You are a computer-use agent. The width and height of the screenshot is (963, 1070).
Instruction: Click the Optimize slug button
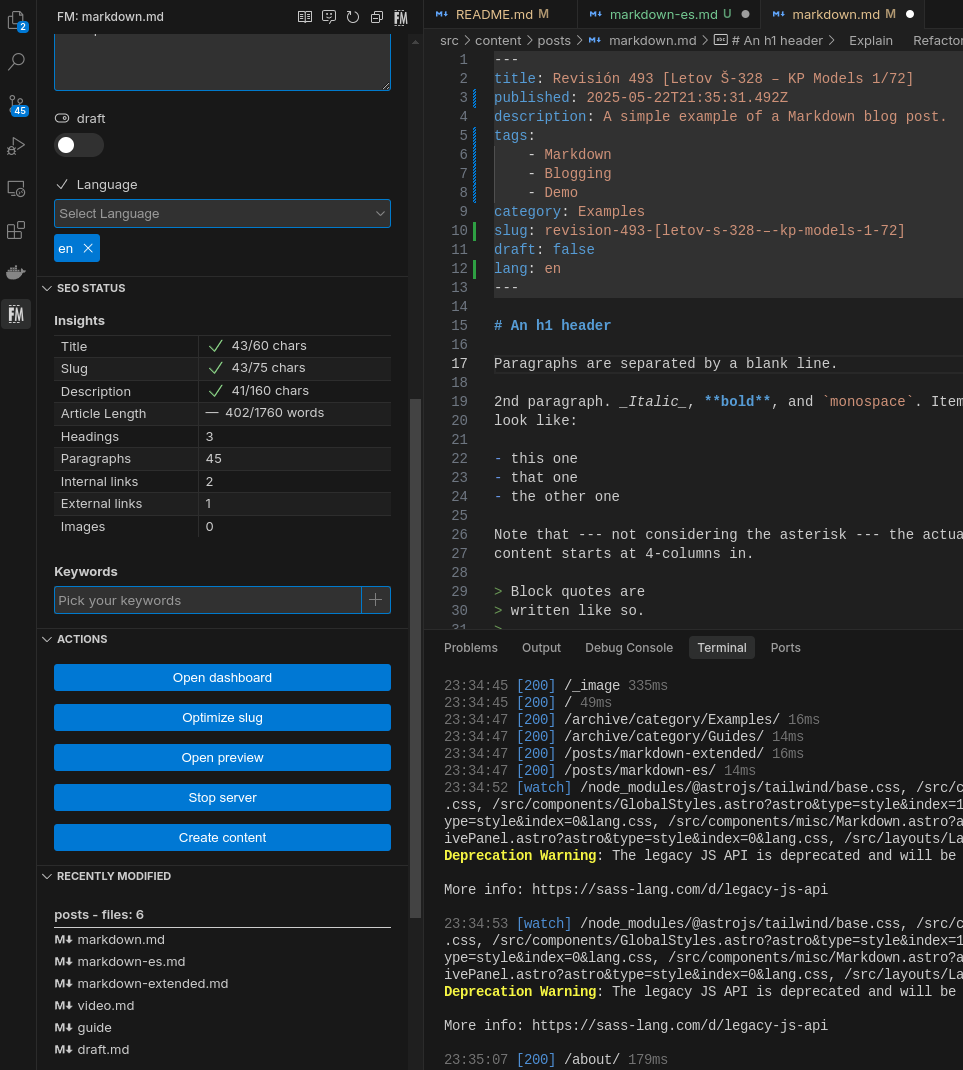(222, 717)
